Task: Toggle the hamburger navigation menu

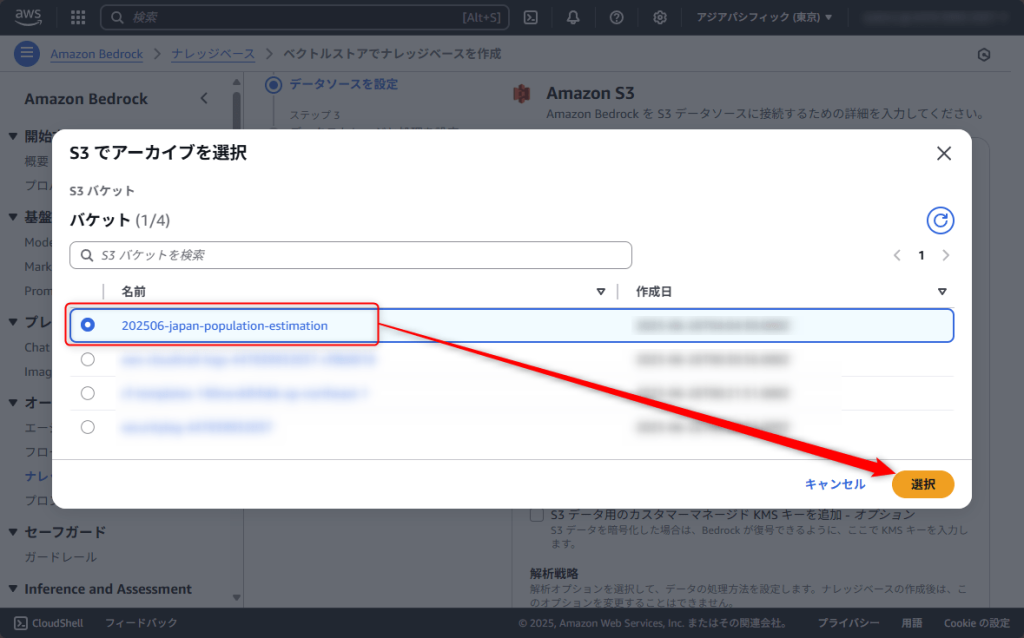Action: click(27, 54)
